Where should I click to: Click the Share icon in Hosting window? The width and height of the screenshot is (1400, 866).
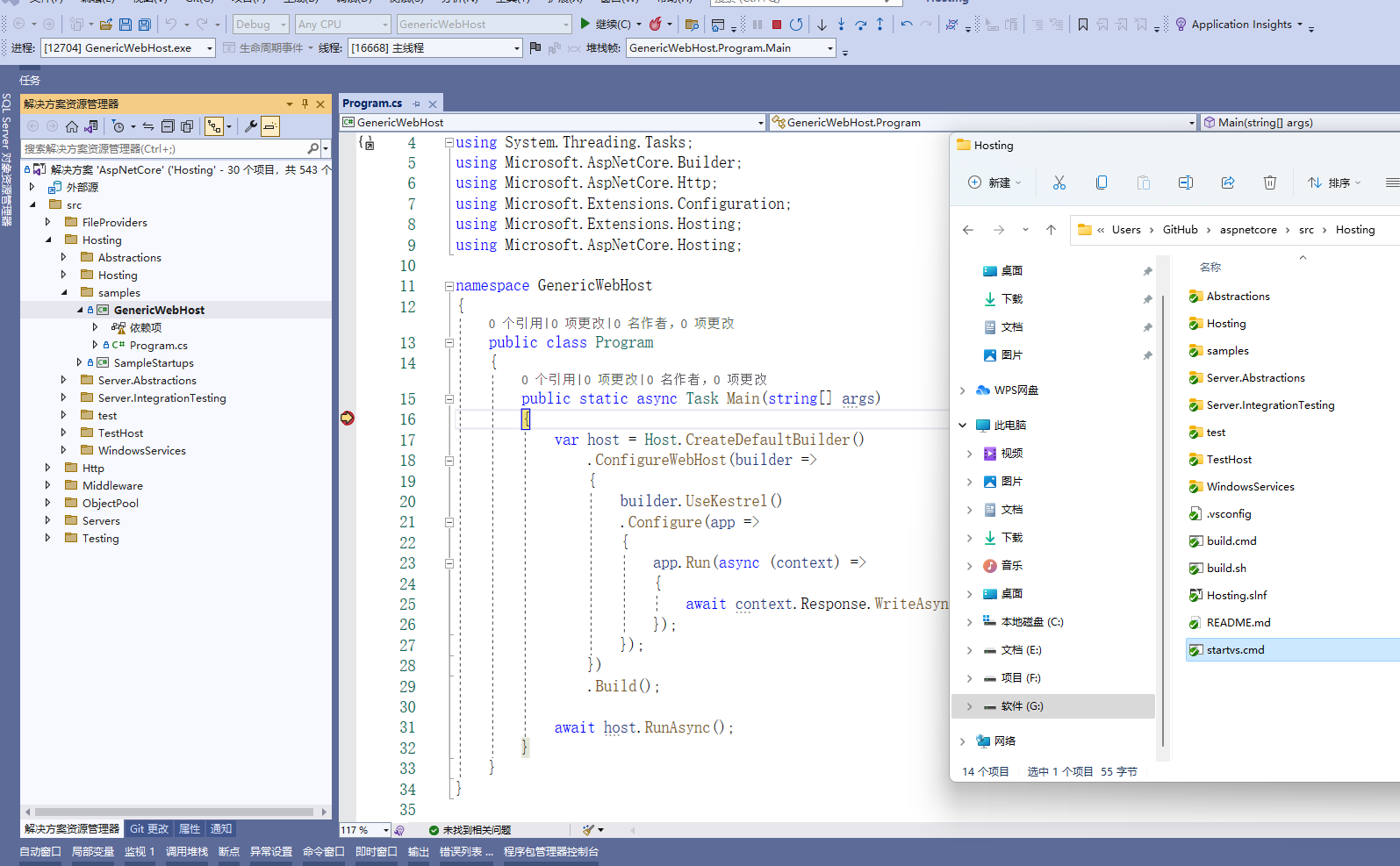[1228, 183]
